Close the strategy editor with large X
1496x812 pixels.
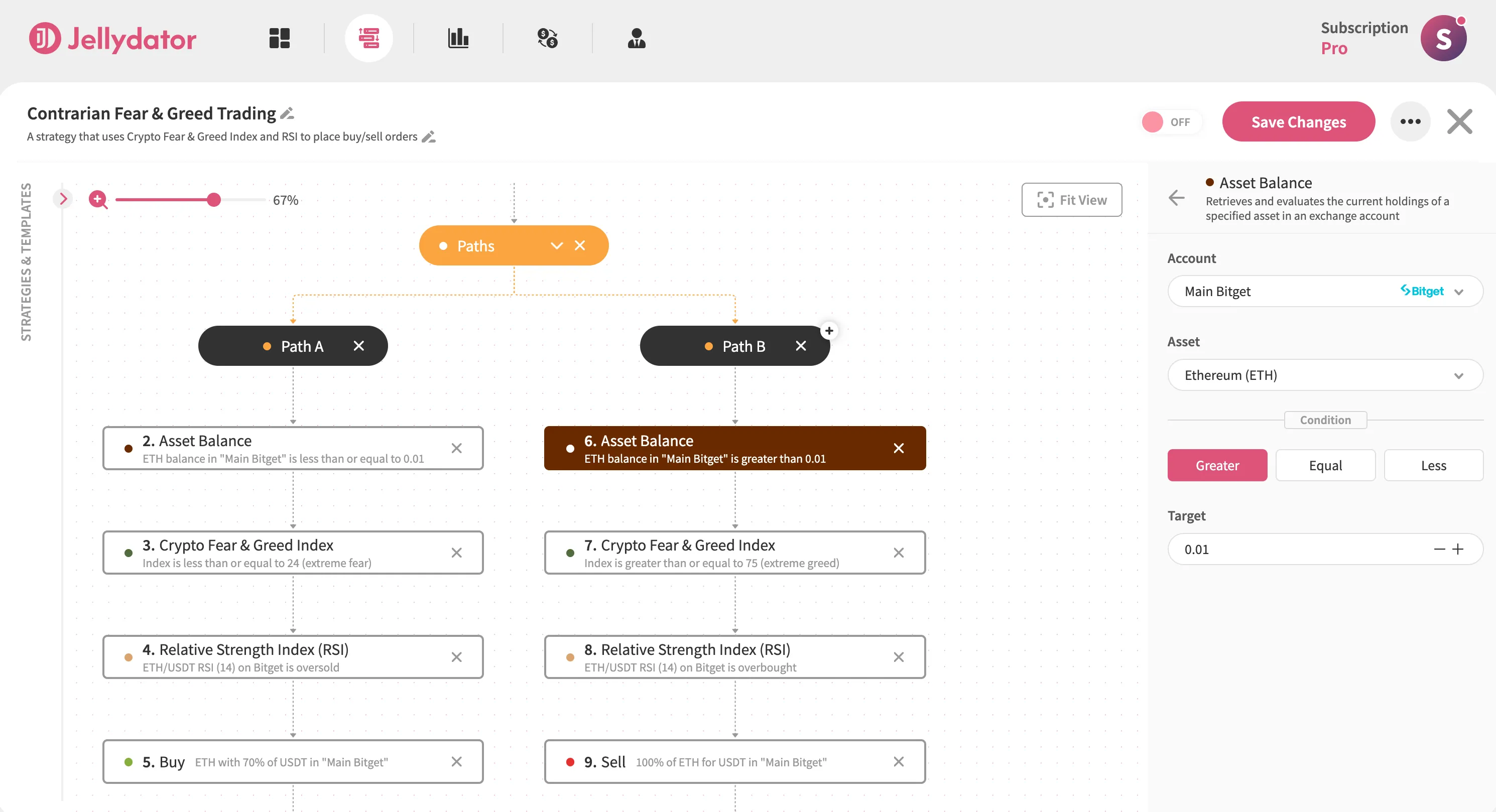(1459, 121)
